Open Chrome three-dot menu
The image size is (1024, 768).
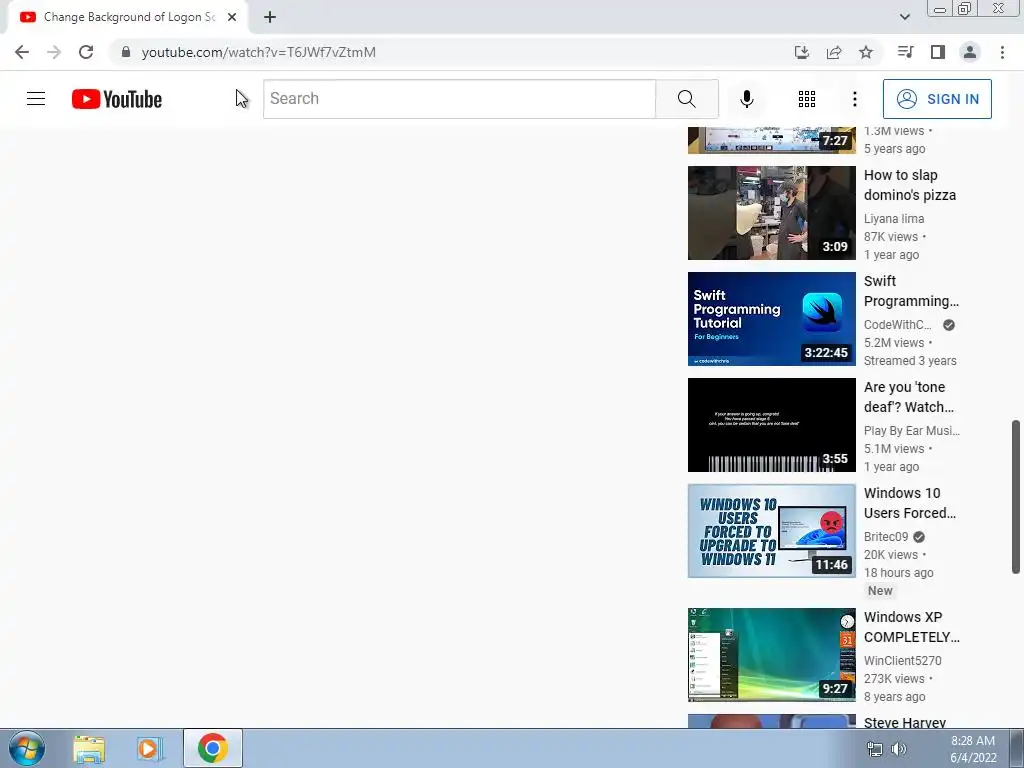pos(1002,52)
